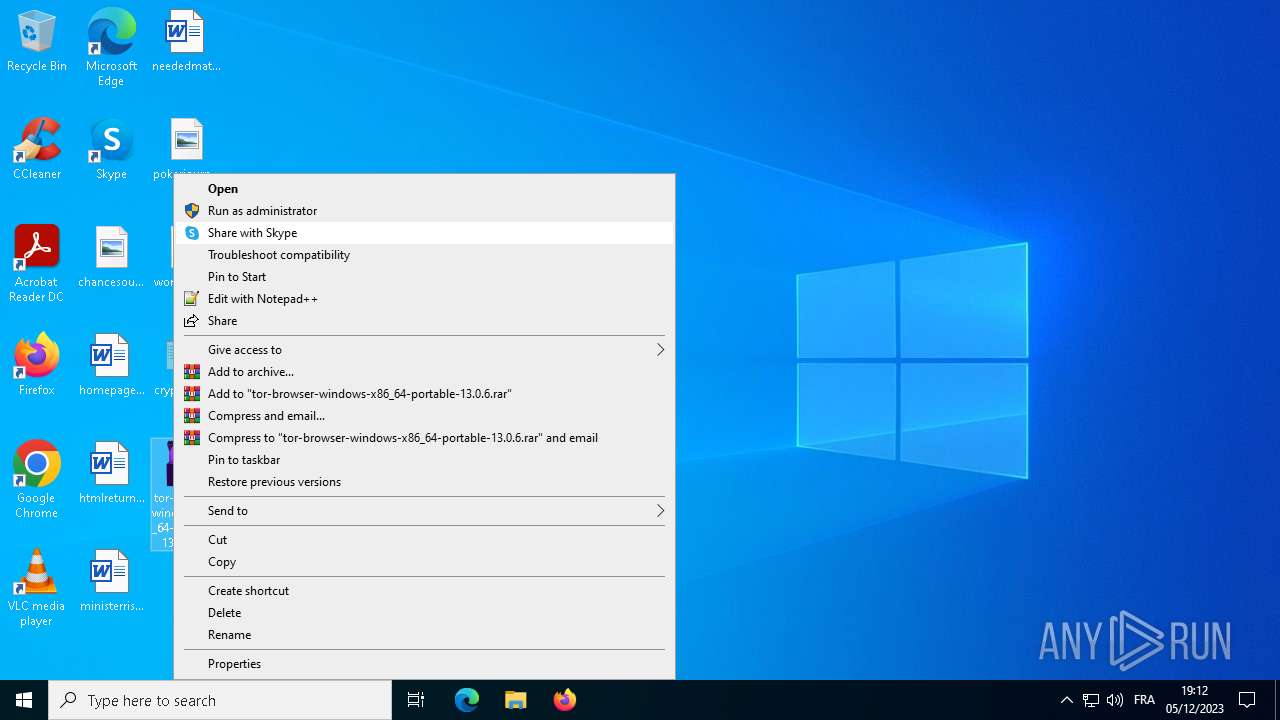
Task: Launch Edge from the taskbar
Action: point(467,700)
